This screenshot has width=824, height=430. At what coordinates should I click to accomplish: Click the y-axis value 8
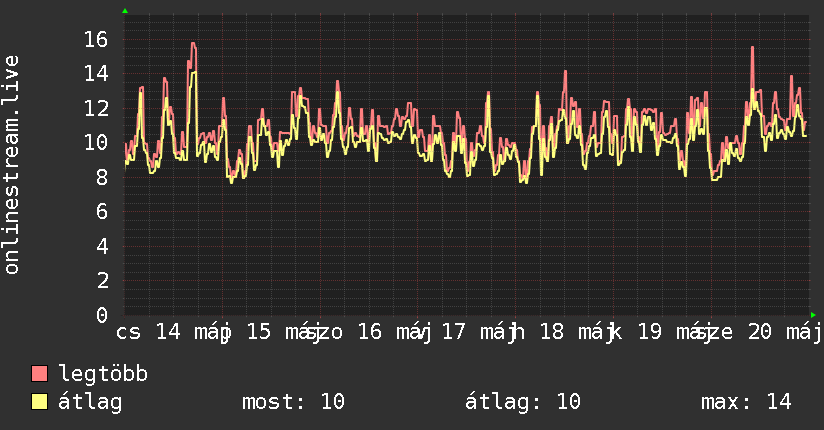pyautogui.click(x=102, y=177)
